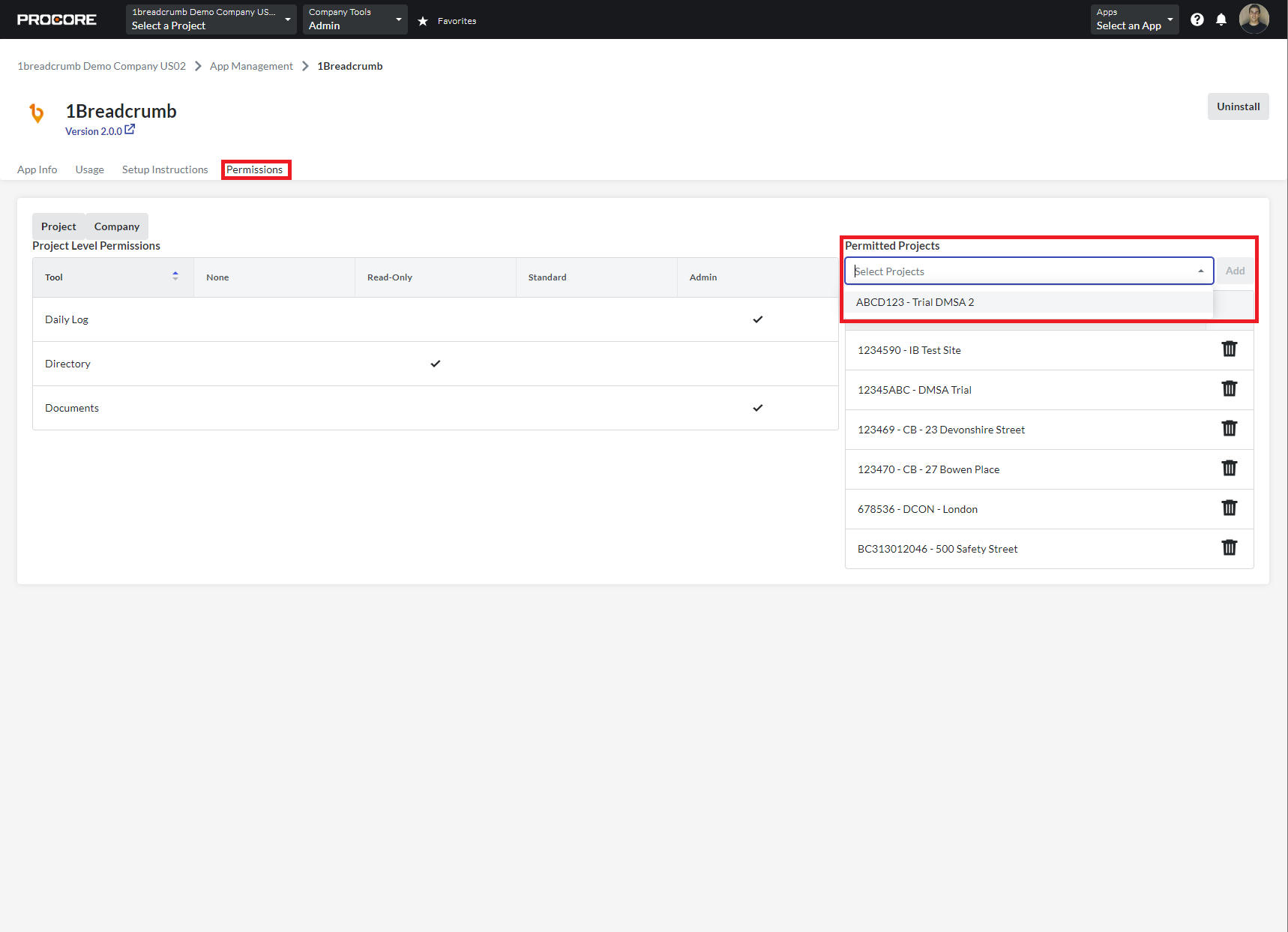Switch to the Setup Instructions tab

164,169
